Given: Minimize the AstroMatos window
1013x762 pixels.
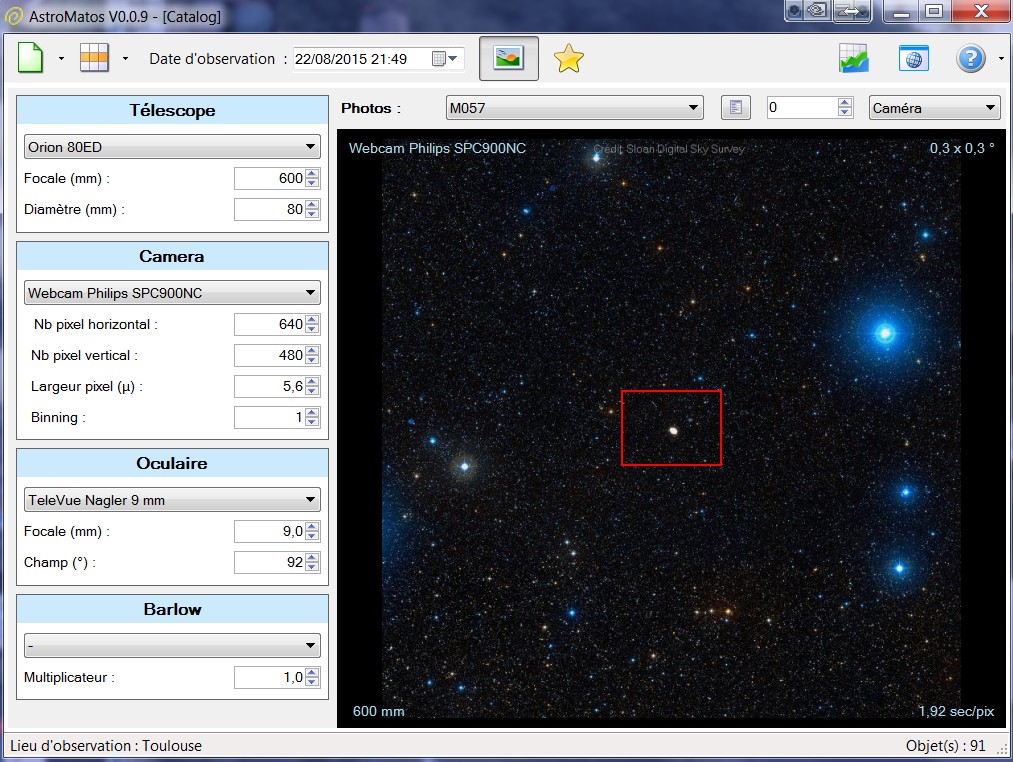Looking at the screenshot, I should pyautogui.click(x=901, y=11).
